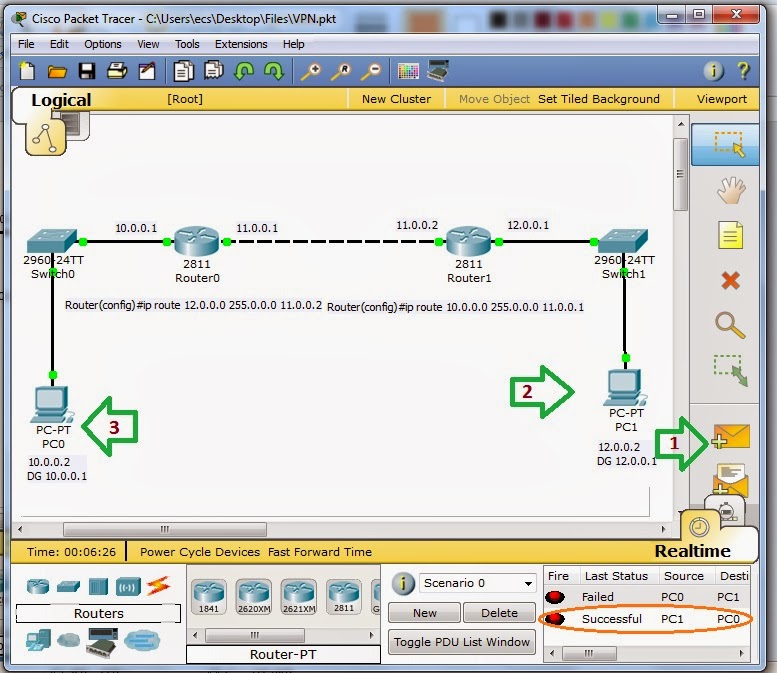Choose the Place Note tool

tap(731, 235)
